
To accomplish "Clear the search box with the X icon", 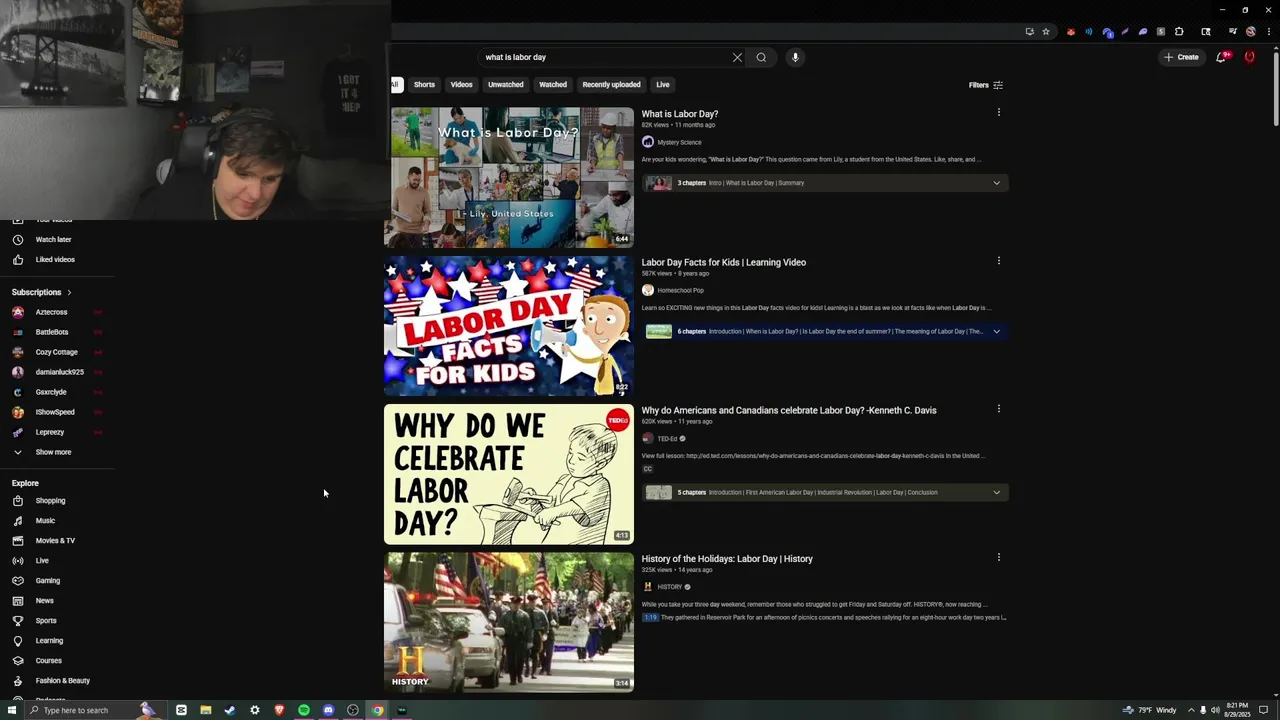I will (x=738, y=57).
